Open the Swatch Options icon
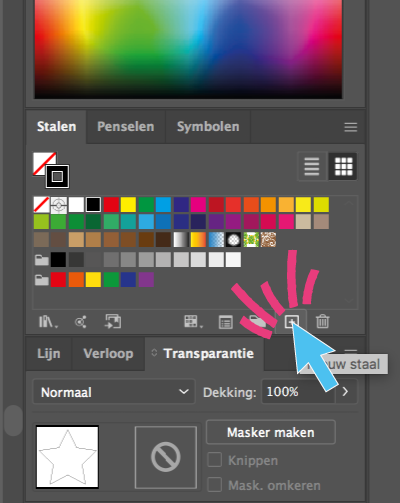 point(226,322)
